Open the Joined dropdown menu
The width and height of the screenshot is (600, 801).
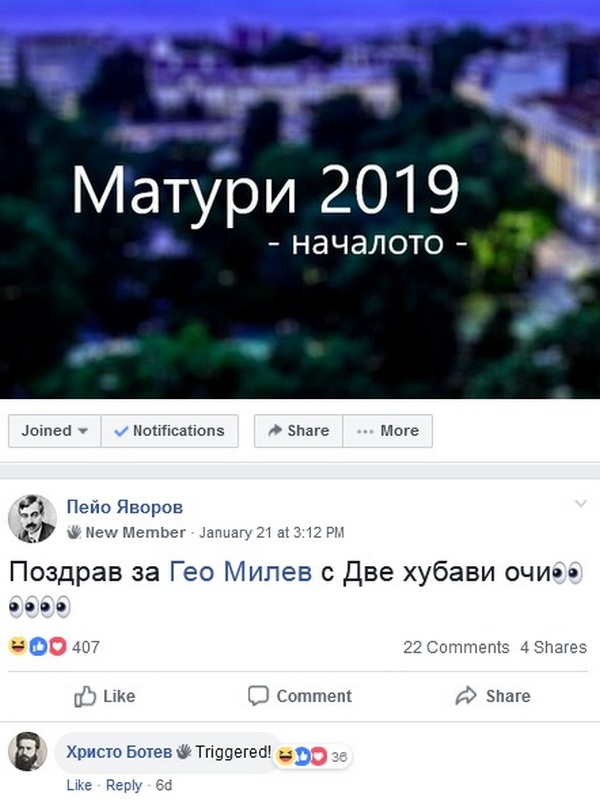(x=55, y=431)
